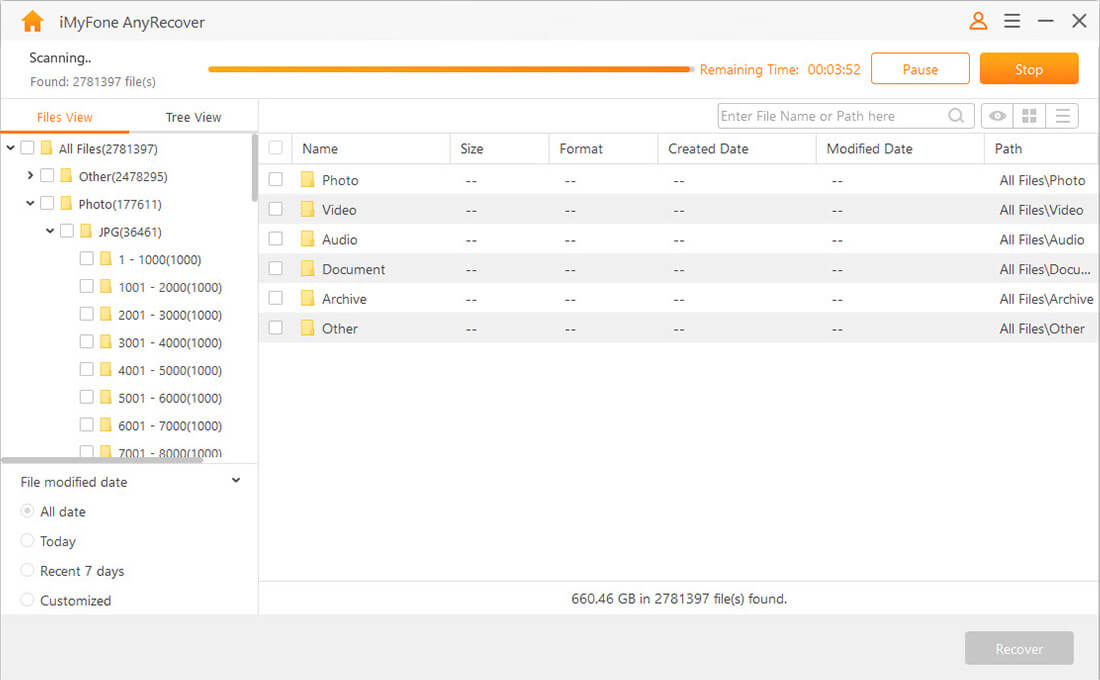
Task: Click the scanning progress bar
Action: (450, 68)
